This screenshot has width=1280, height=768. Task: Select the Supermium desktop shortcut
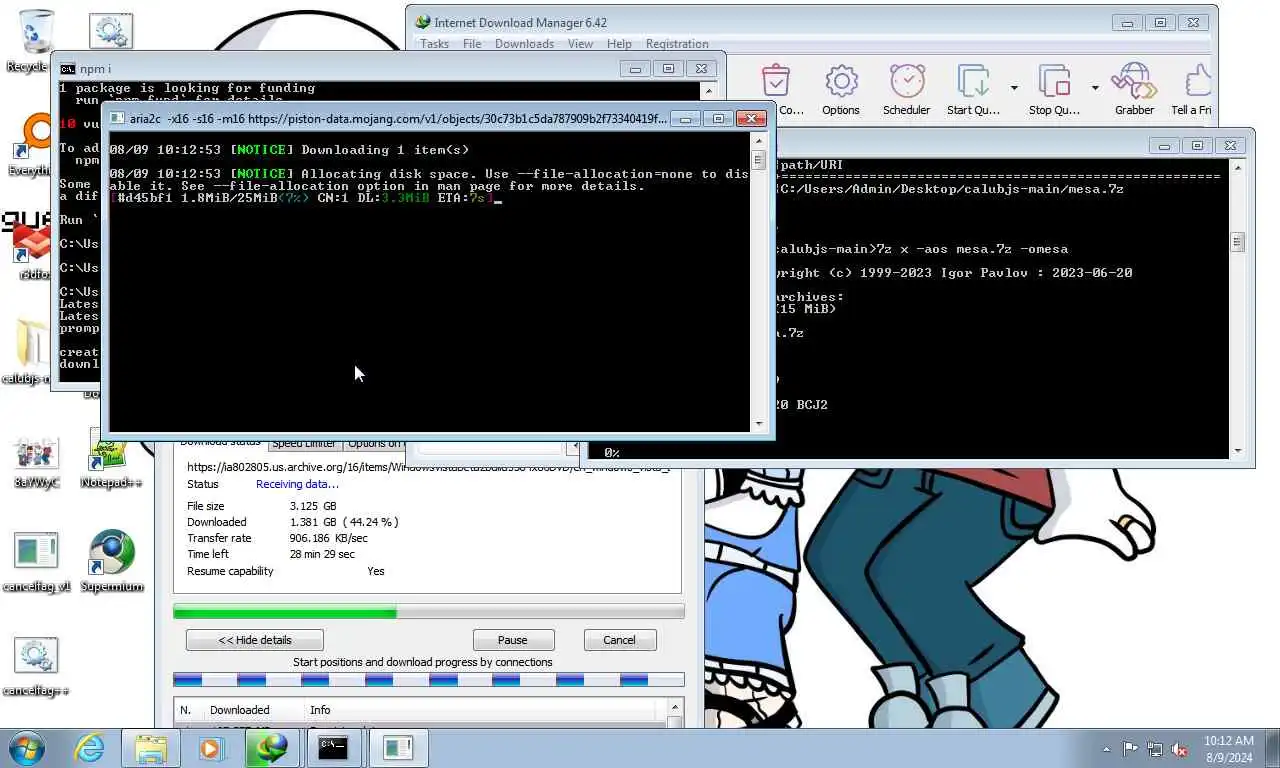[x=111, y=561]
